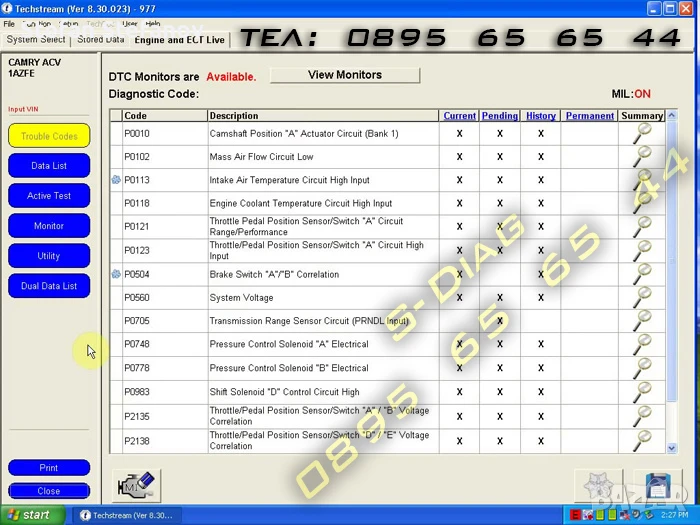The width and height of the screenshot is (700, 525).
Task: Open the Data List panel
Action: tap(49, 166)
